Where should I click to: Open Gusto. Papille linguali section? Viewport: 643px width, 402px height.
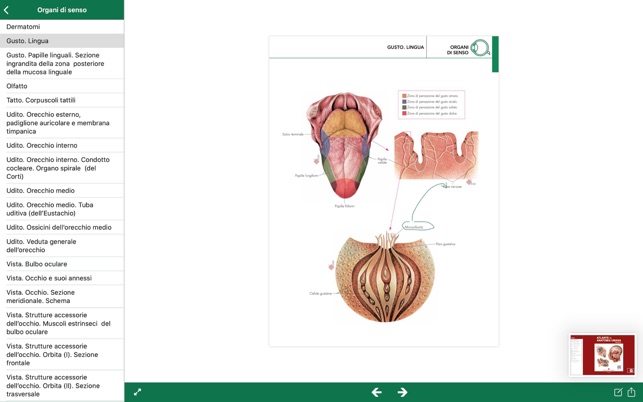[62, 63]
